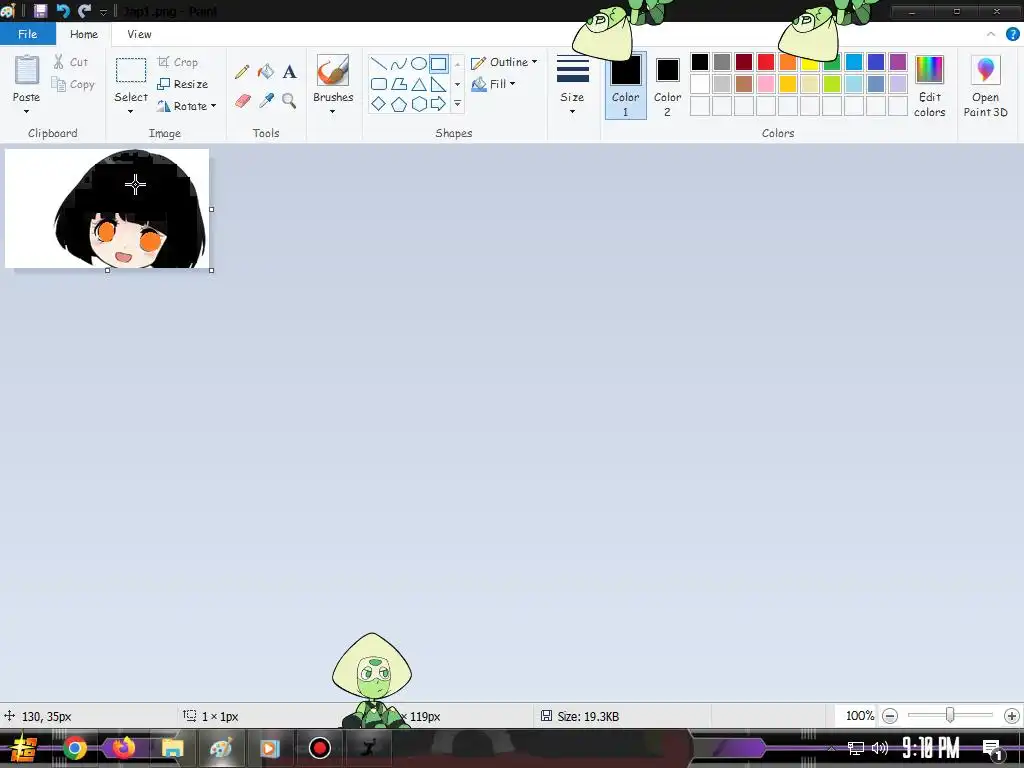This screenshot has height=768, width=1024.
Task: Click the red record taskbar icon
Action: pyautogui.click(x=319, y=748)
